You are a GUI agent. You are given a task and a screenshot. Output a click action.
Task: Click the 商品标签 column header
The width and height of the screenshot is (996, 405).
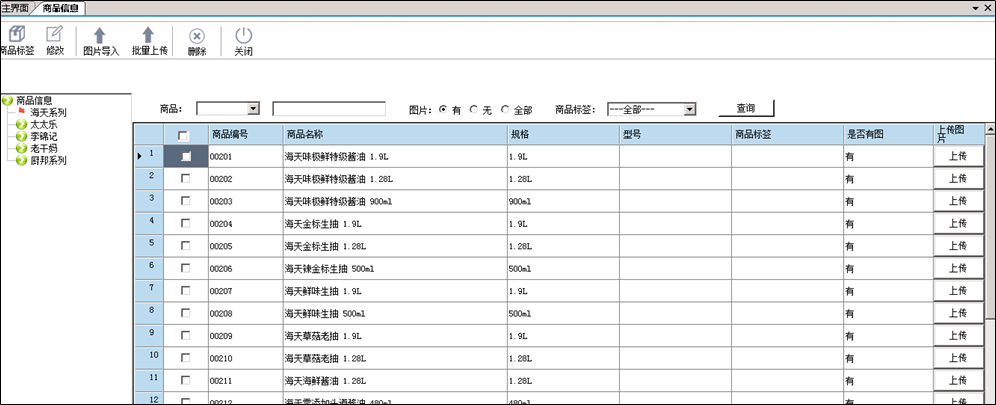point(788,135)
